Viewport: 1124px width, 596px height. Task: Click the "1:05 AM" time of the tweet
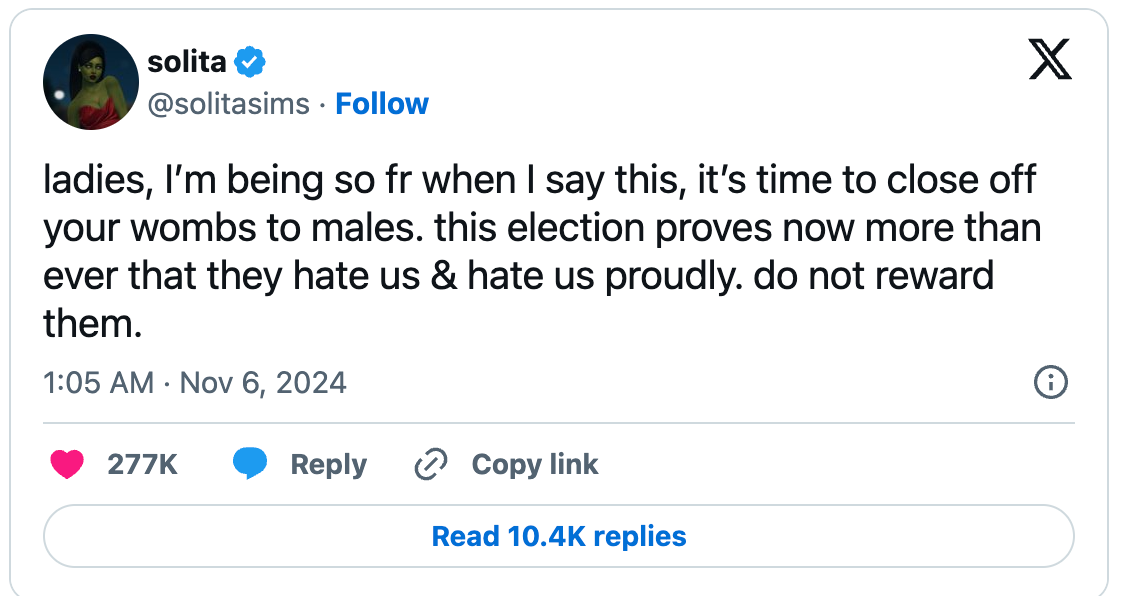click(99, 383)
